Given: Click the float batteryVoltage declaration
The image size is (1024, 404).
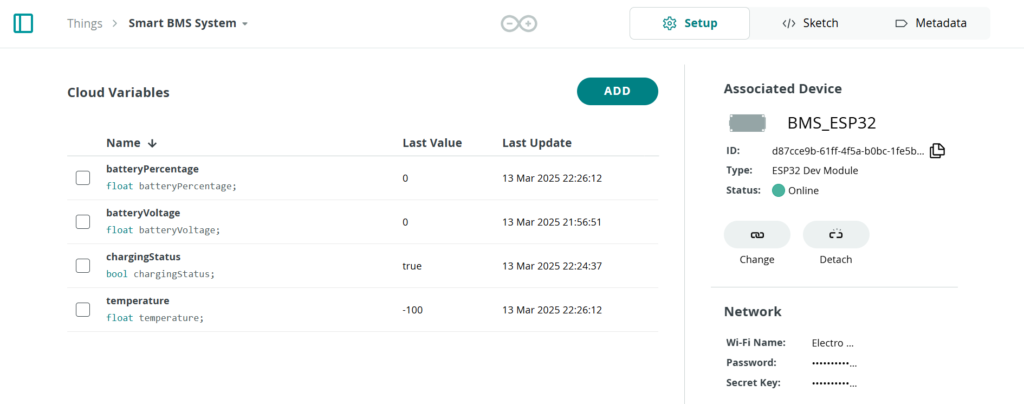Looking at the screenshot, I should (x=163, y=230).
